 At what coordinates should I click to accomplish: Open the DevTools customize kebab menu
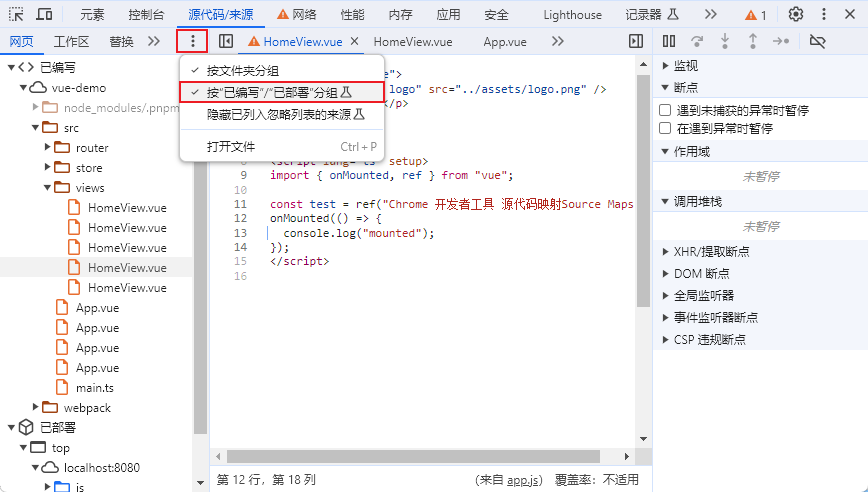point(824,14)
